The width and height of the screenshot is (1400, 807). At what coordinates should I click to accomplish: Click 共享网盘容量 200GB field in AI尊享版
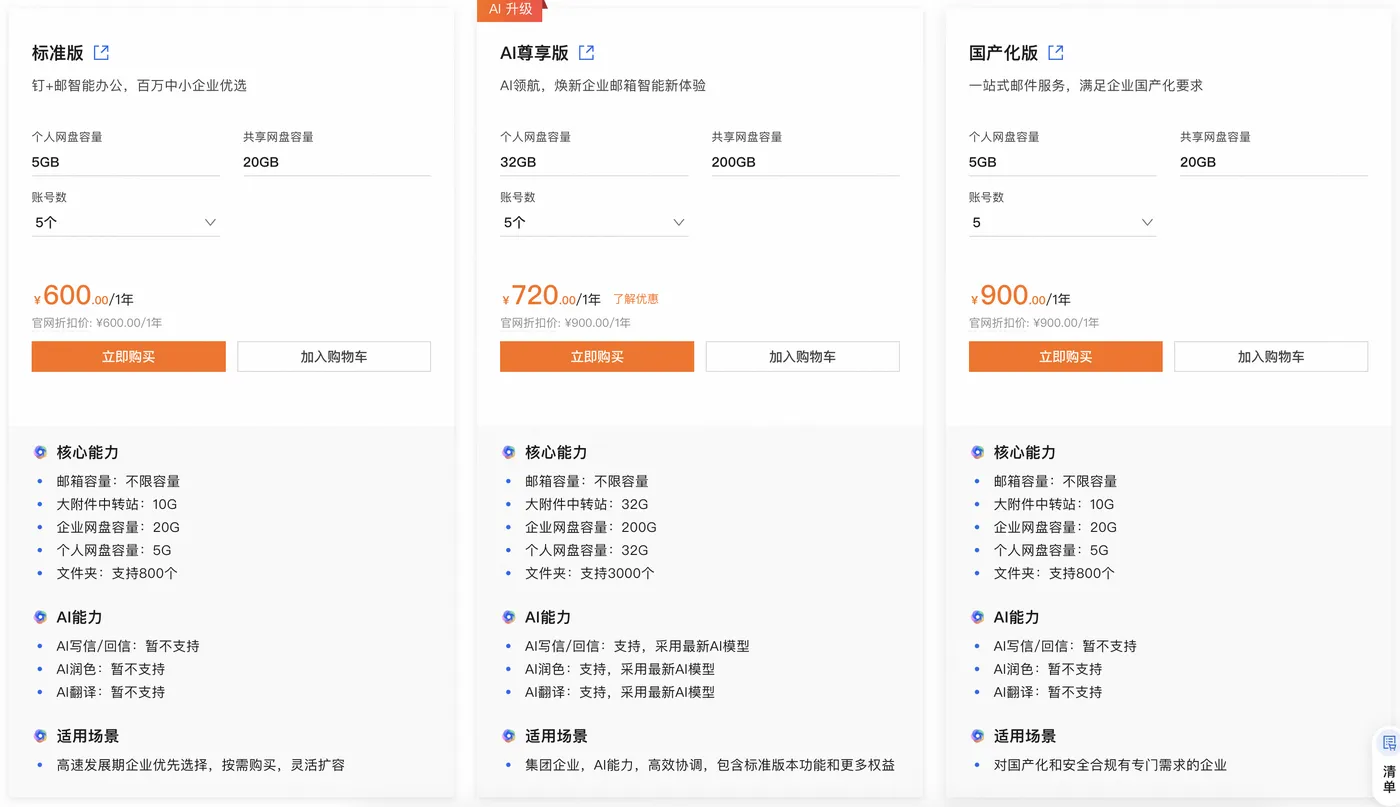(806, 162)
